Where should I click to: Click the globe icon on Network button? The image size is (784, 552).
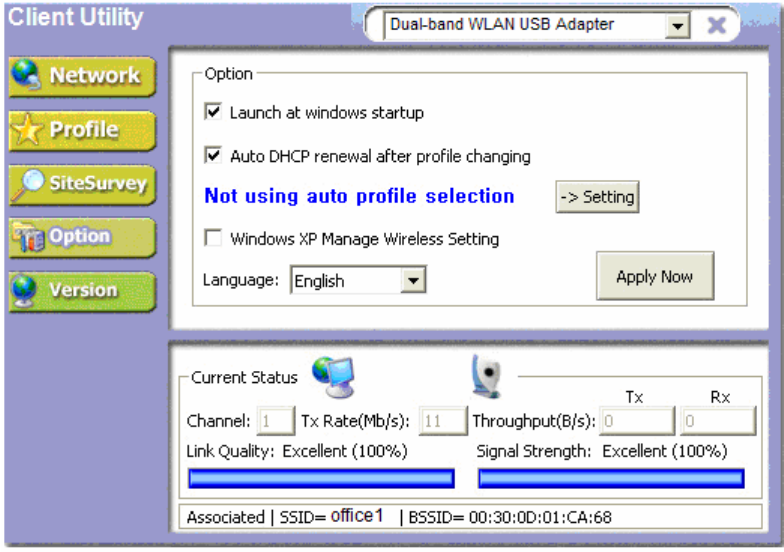26,74
